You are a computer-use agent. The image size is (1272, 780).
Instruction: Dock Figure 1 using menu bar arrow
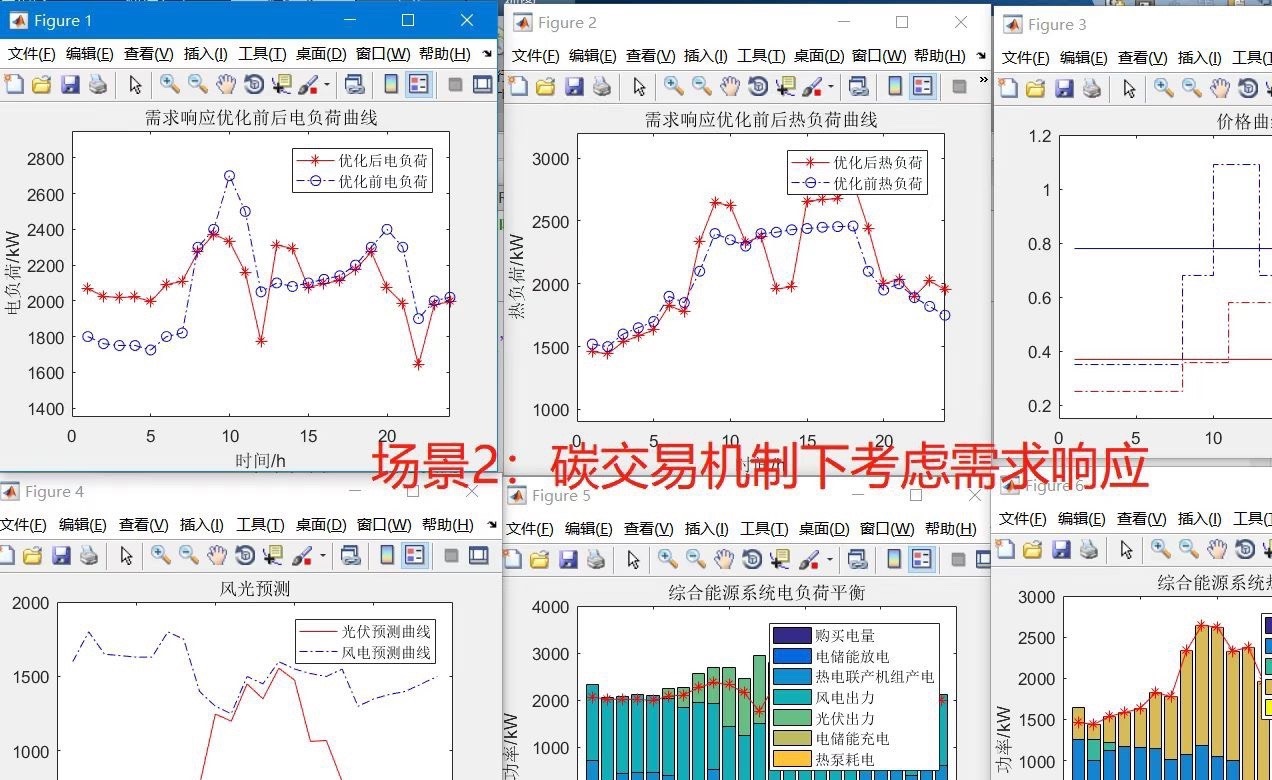pos(487,54)
